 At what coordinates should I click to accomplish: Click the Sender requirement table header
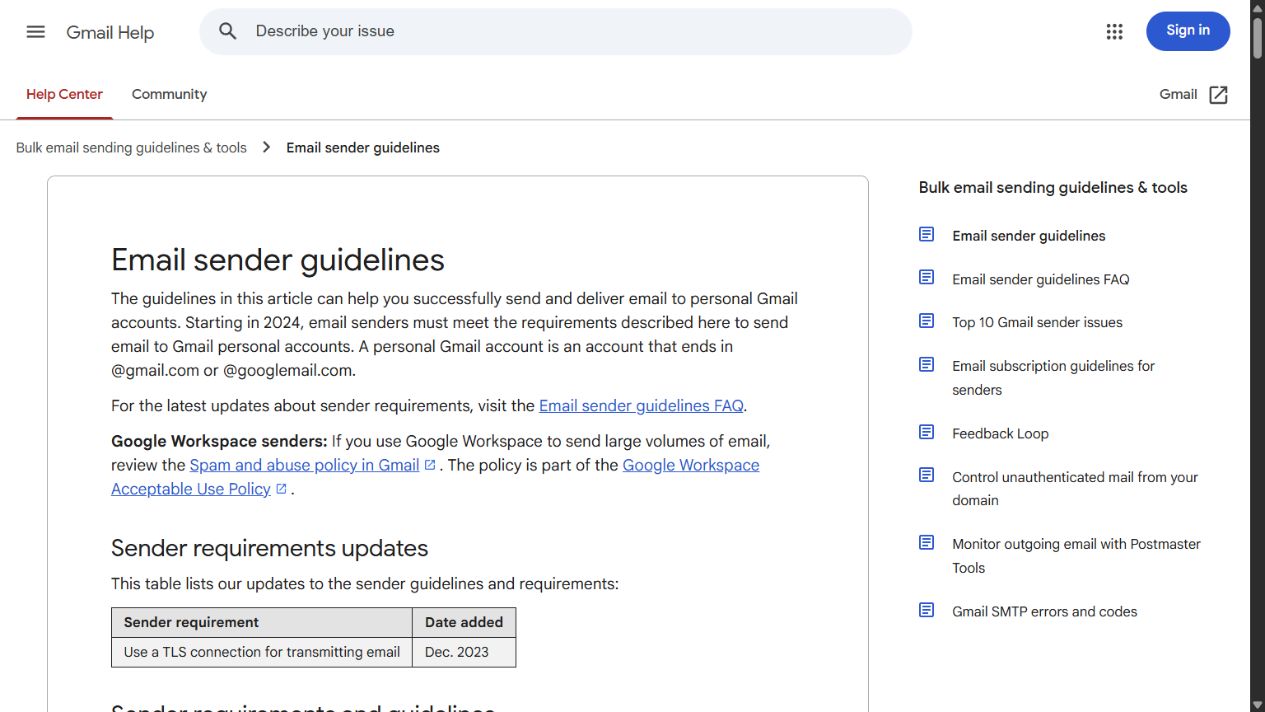(262, 622)
